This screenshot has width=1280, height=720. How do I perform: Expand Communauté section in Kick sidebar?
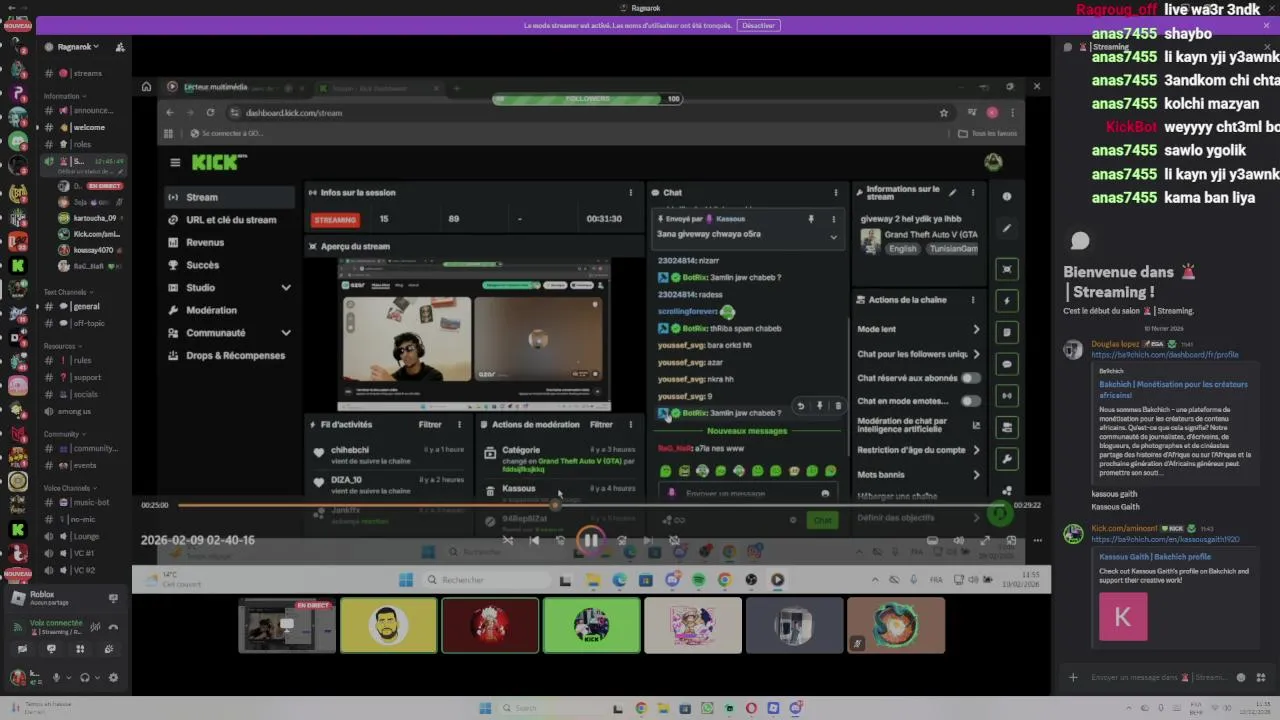[286, 333]
